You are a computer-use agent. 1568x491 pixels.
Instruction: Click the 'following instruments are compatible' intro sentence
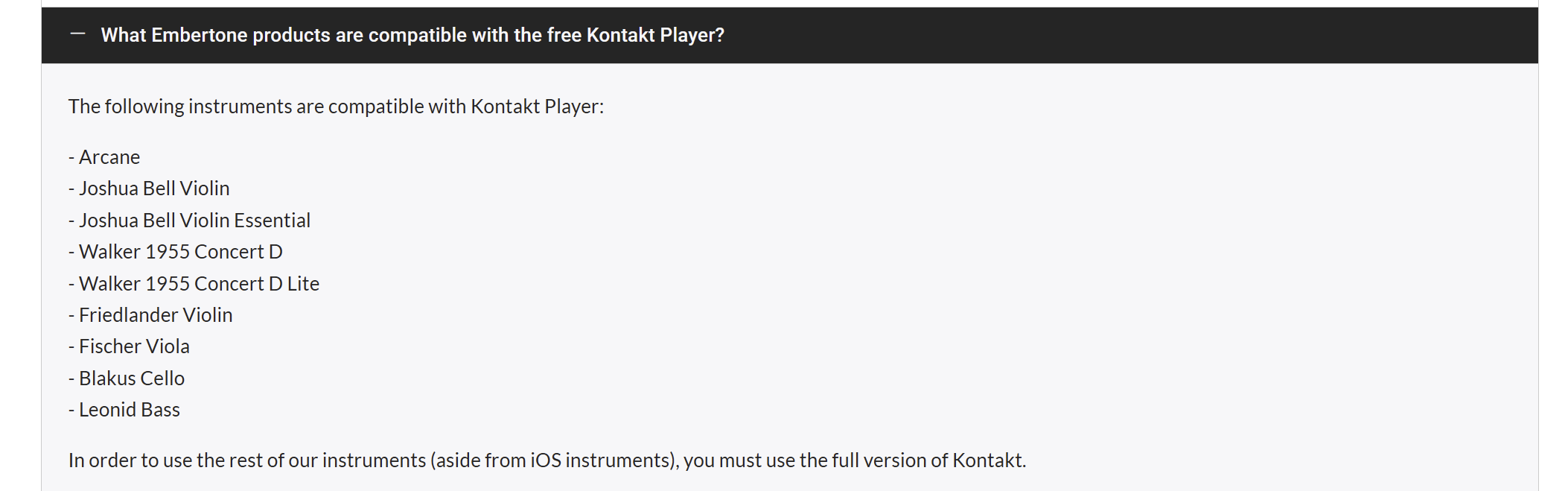click(x=336, y=107)
